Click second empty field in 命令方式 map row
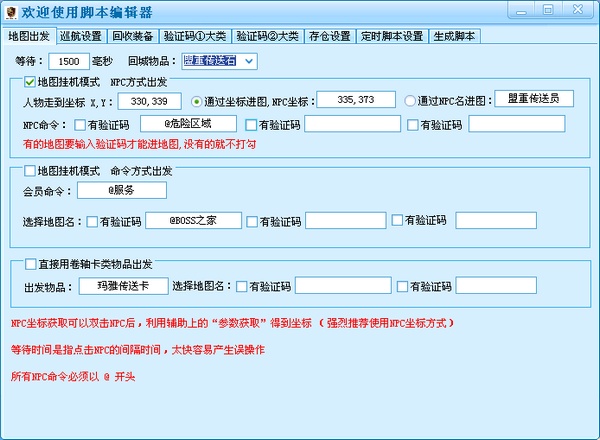Image resolution: width=600 pixels, height=440 pixels. 346,220
